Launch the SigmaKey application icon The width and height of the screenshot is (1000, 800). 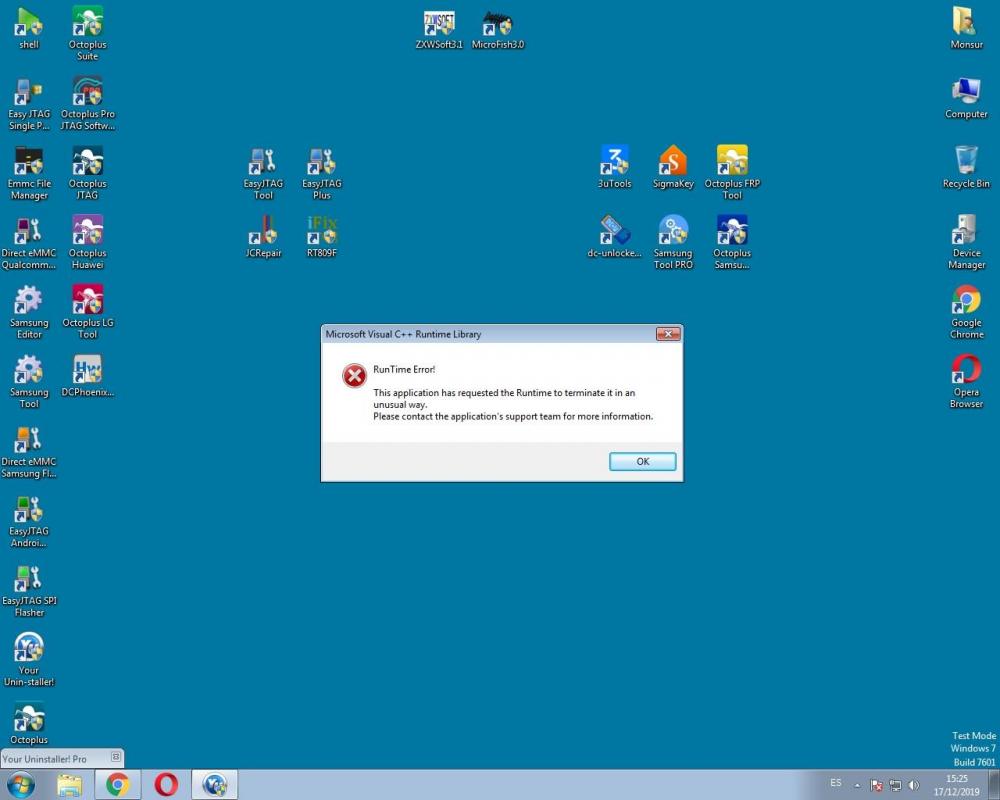[673, 163]
